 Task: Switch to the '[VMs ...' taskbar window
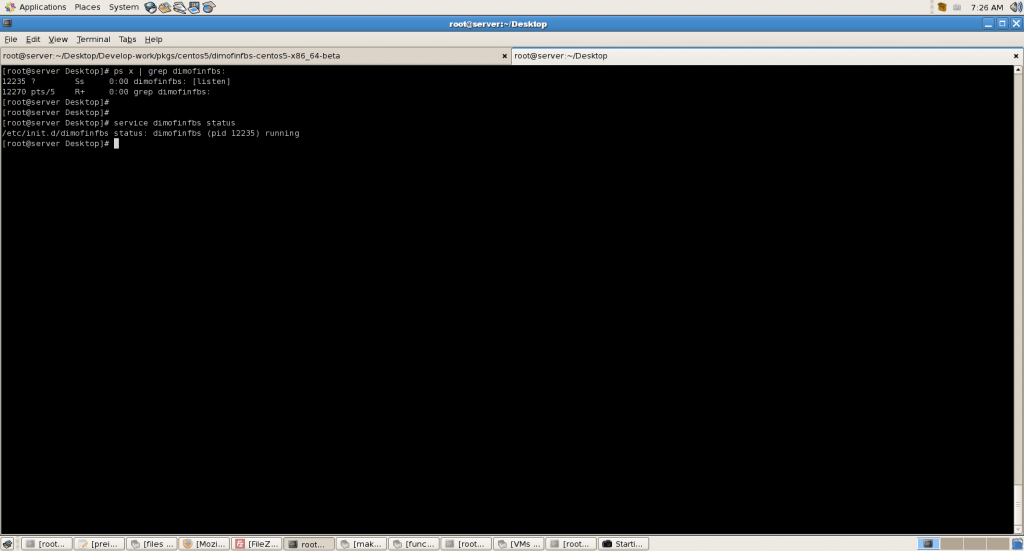click(519, 544)
